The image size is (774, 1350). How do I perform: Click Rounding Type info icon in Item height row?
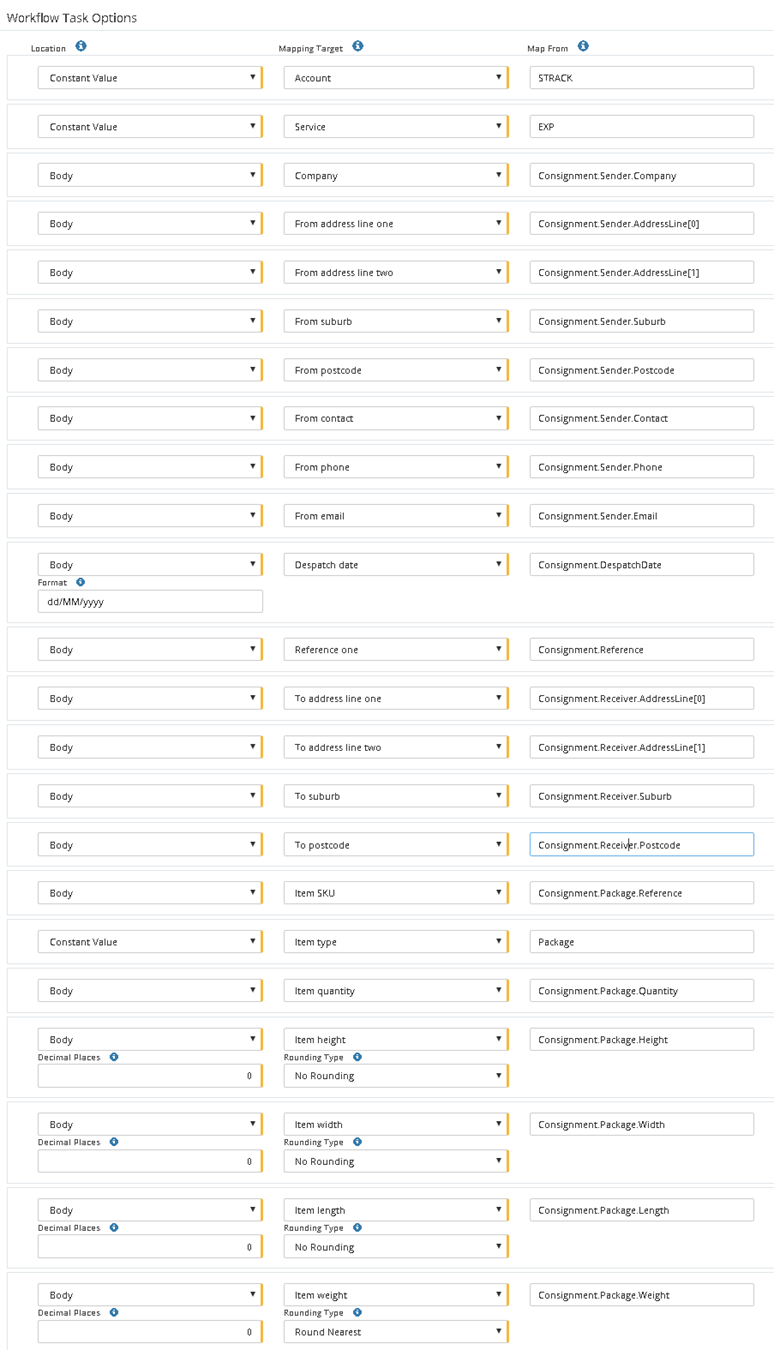(358, 1056)
